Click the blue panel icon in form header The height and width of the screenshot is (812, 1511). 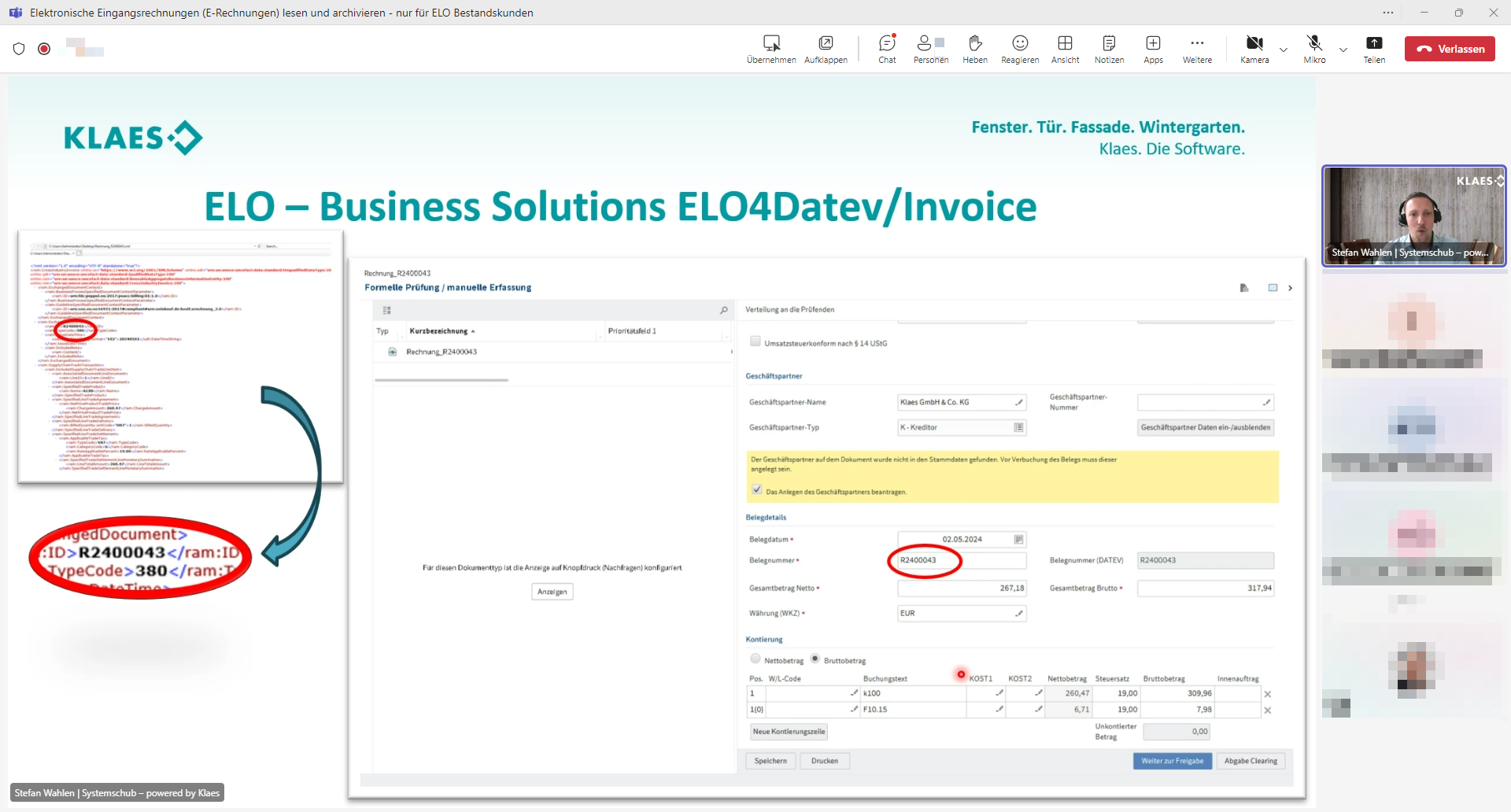pyautogui.click(x=1273, y=288)
